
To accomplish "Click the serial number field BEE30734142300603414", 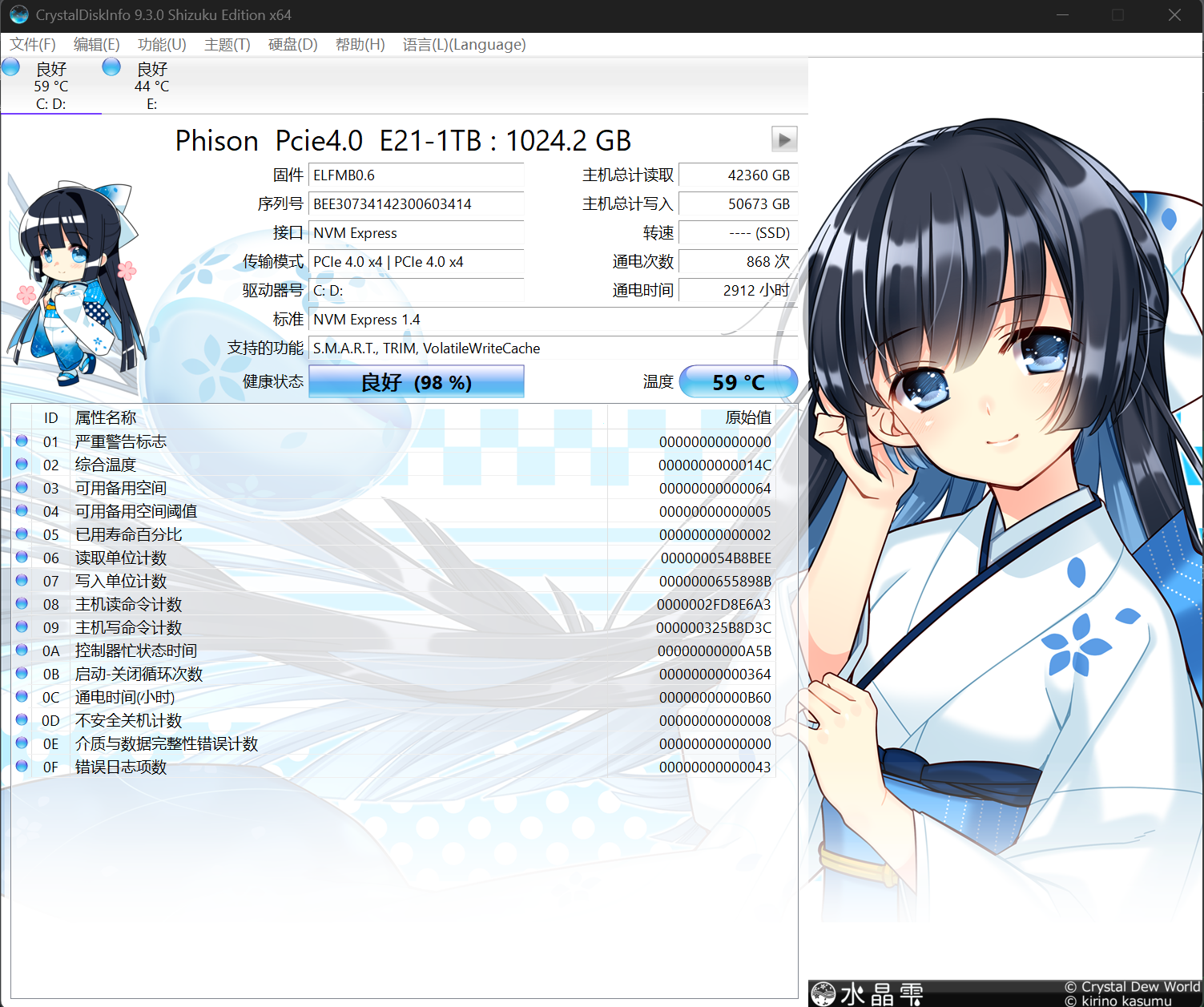I will click(x=416, y=204).
